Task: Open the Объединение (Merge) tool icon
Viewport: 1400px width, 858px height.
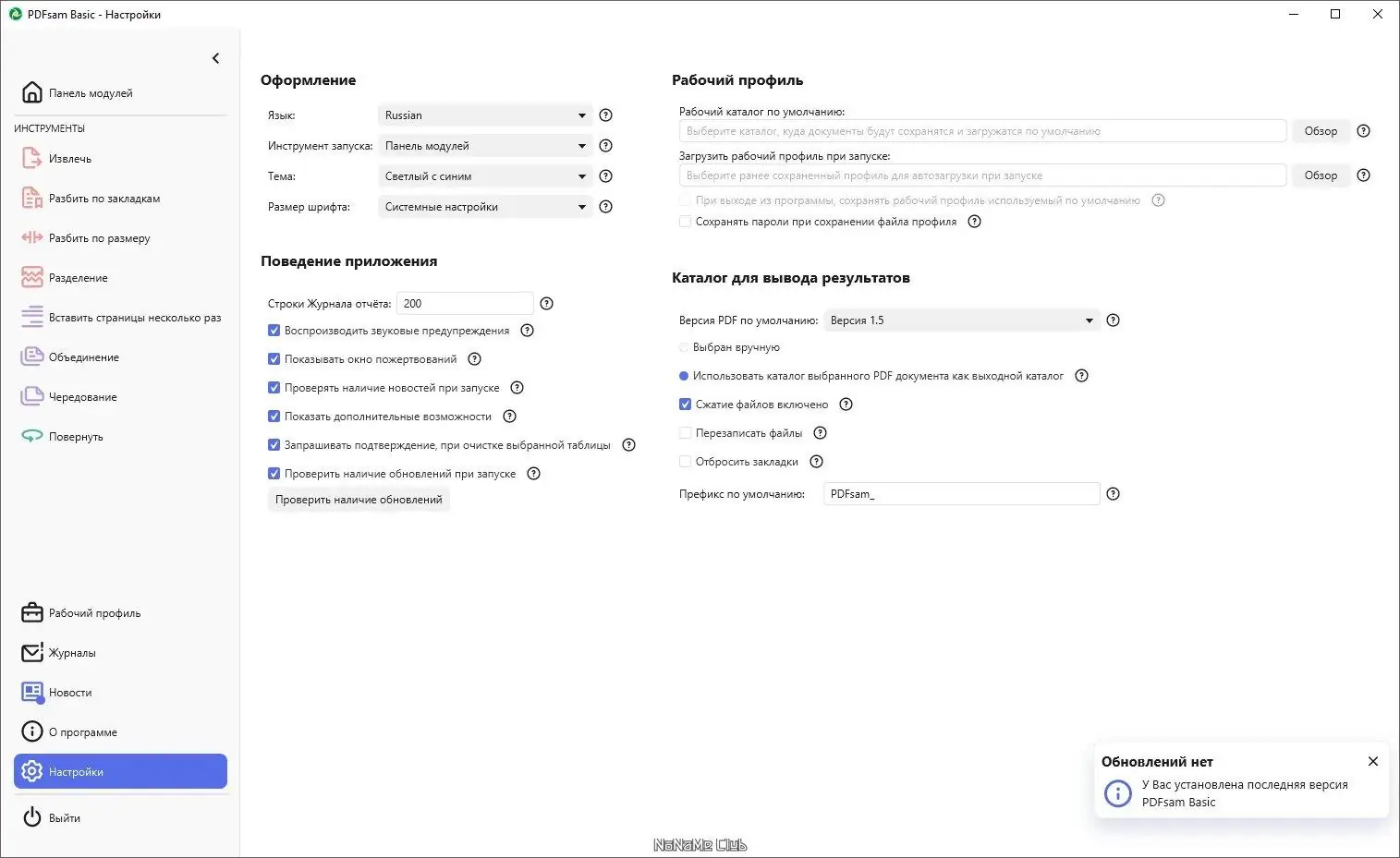Action: (x=32, y=357)
